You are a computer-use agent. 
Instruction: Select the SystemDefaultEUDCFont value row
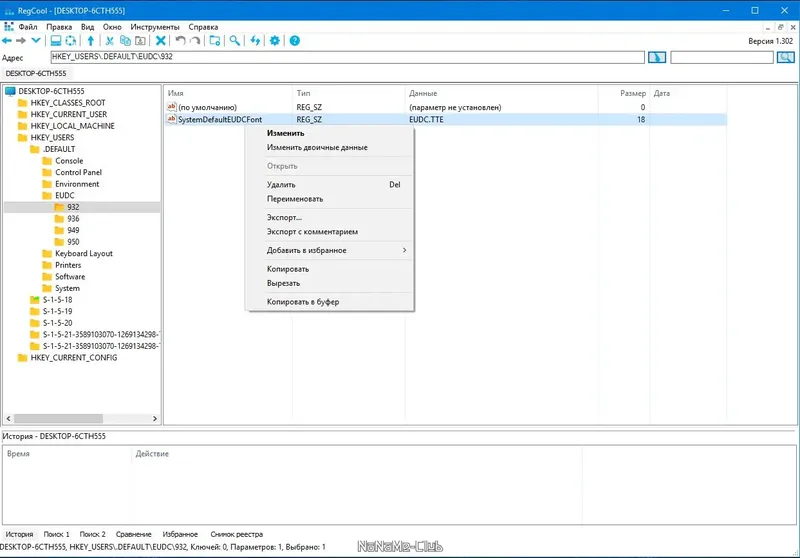pos(446,119)
